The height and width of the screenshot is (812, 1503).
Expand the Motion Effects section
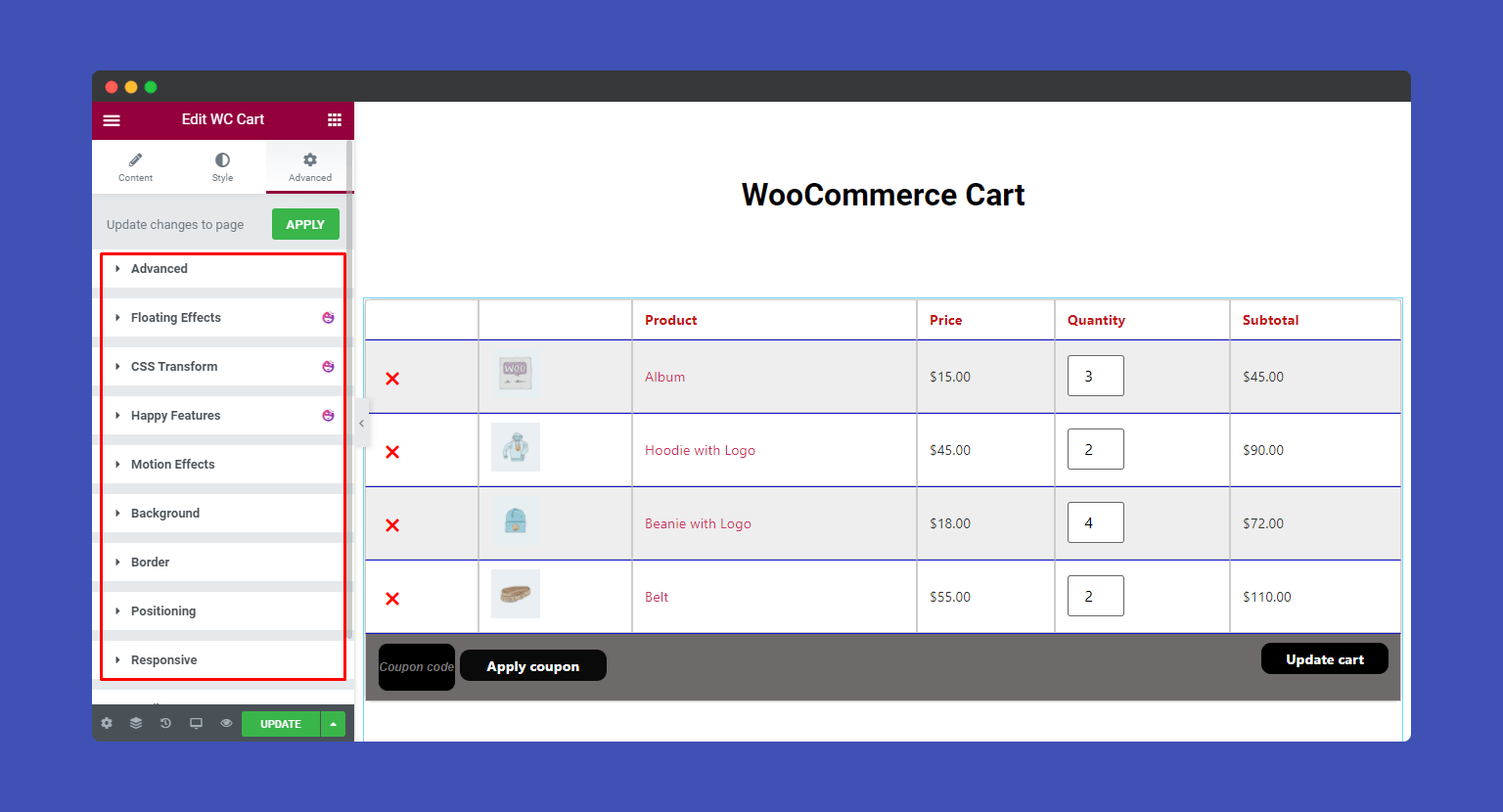tap(222, 465)
